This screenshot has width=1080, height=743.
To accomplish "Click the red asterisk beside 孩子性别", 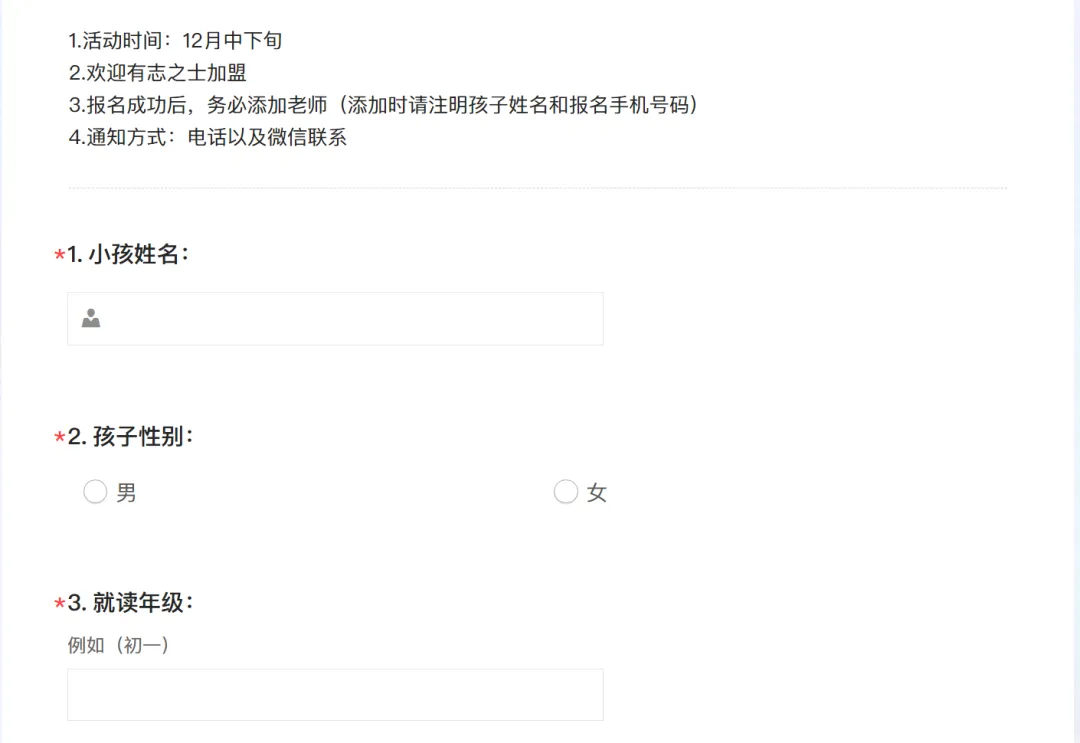I will pyautogui.click(x=59, y=439).
